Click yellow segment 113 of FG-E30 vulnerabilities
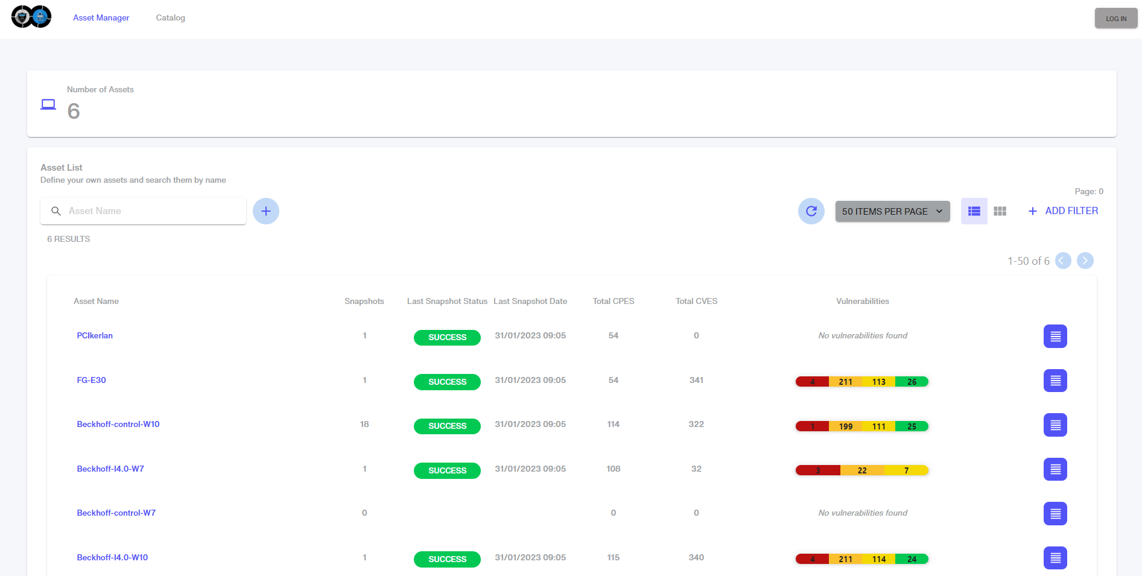Image resolution: width=1142 pixels, height=576 pixels. click(878, 382)
